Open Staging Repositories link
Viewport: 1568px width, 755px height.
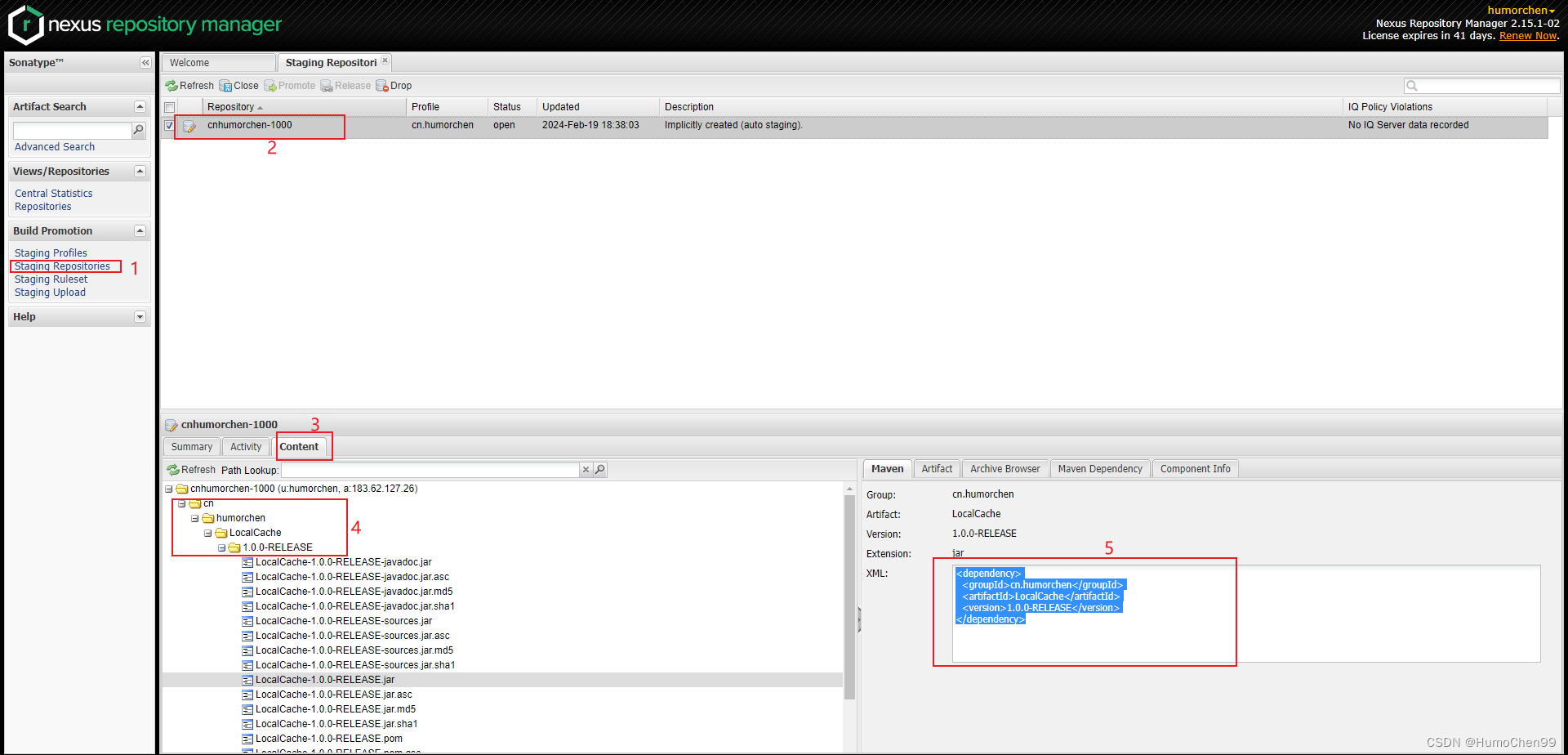click(x=62, y=266)
